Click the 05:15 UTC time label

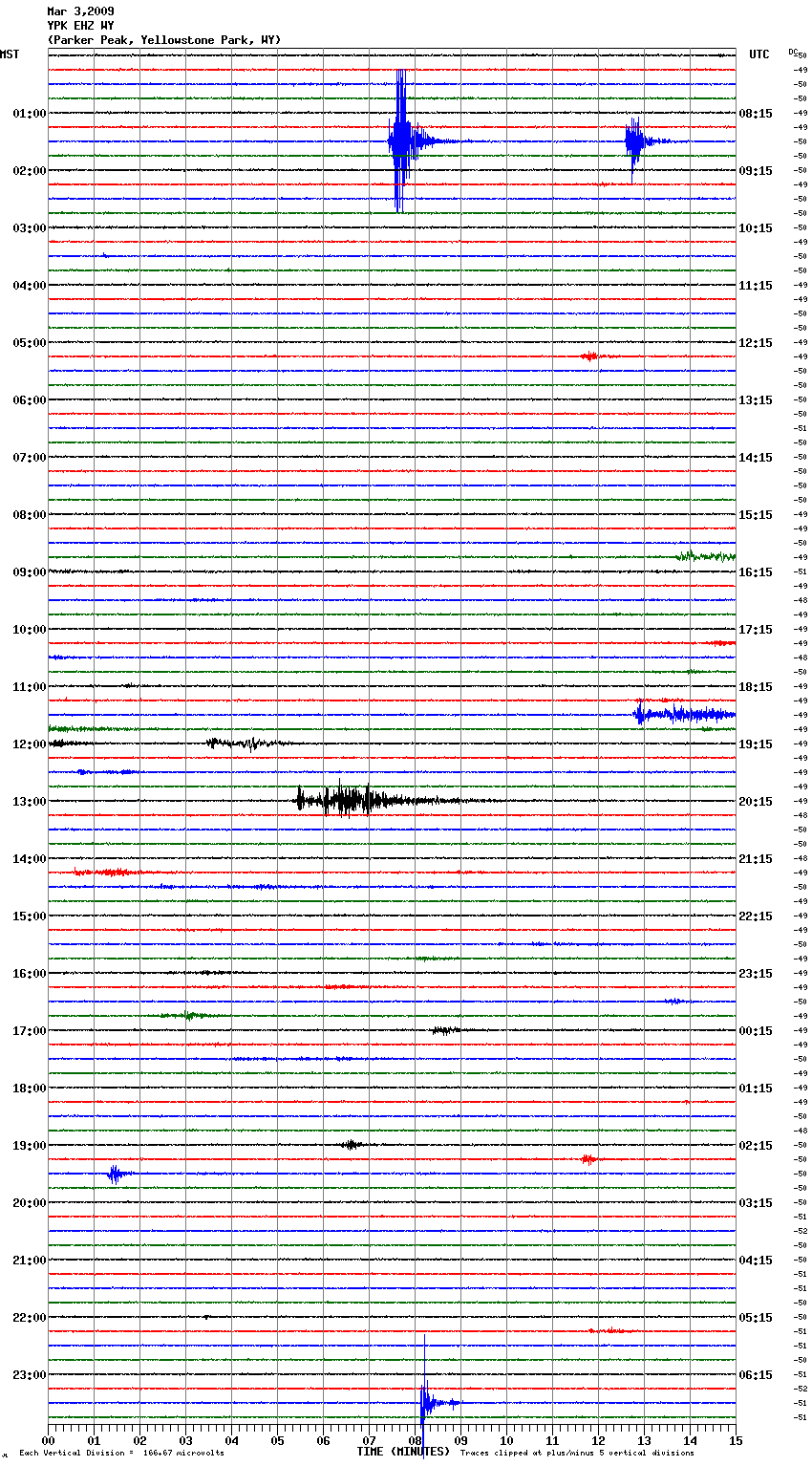tap(756, 1318)
